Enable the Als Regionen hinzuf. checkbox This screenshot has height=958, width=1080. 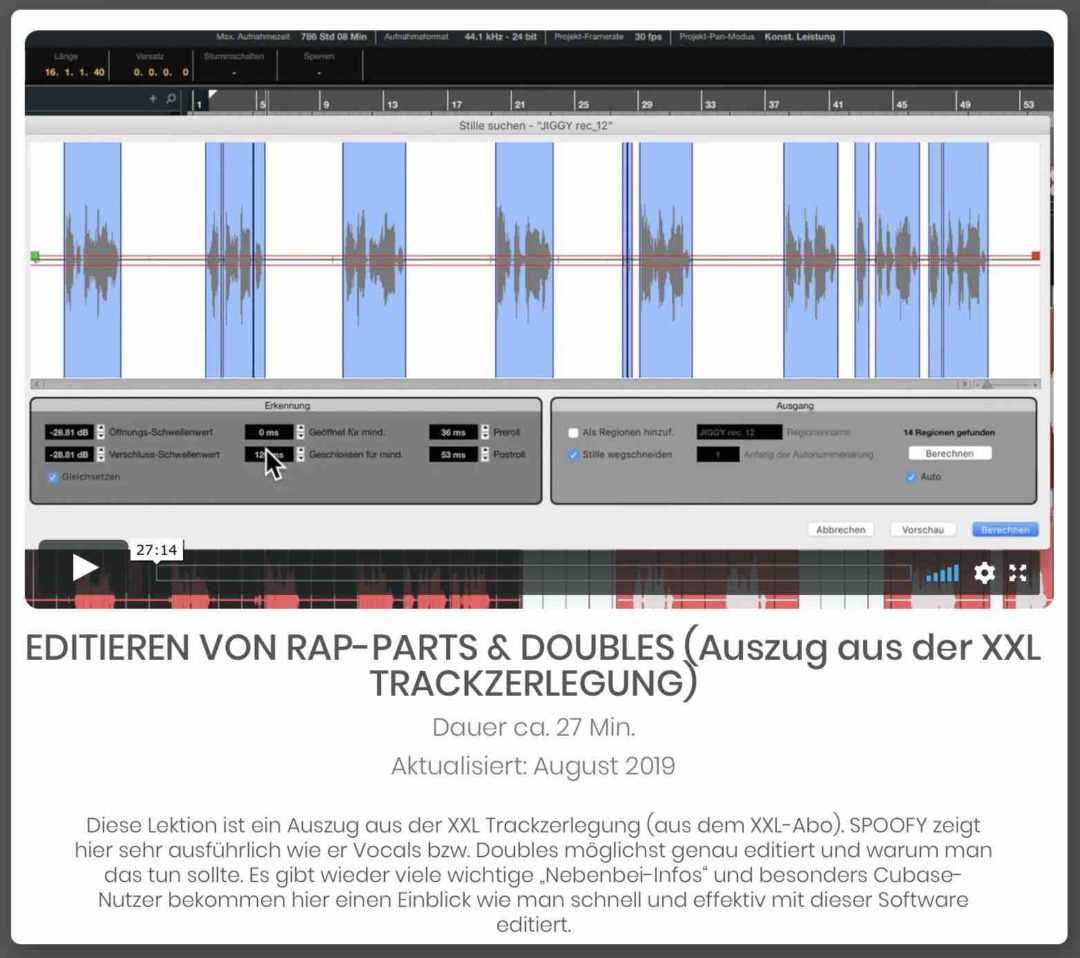(573, 430)
